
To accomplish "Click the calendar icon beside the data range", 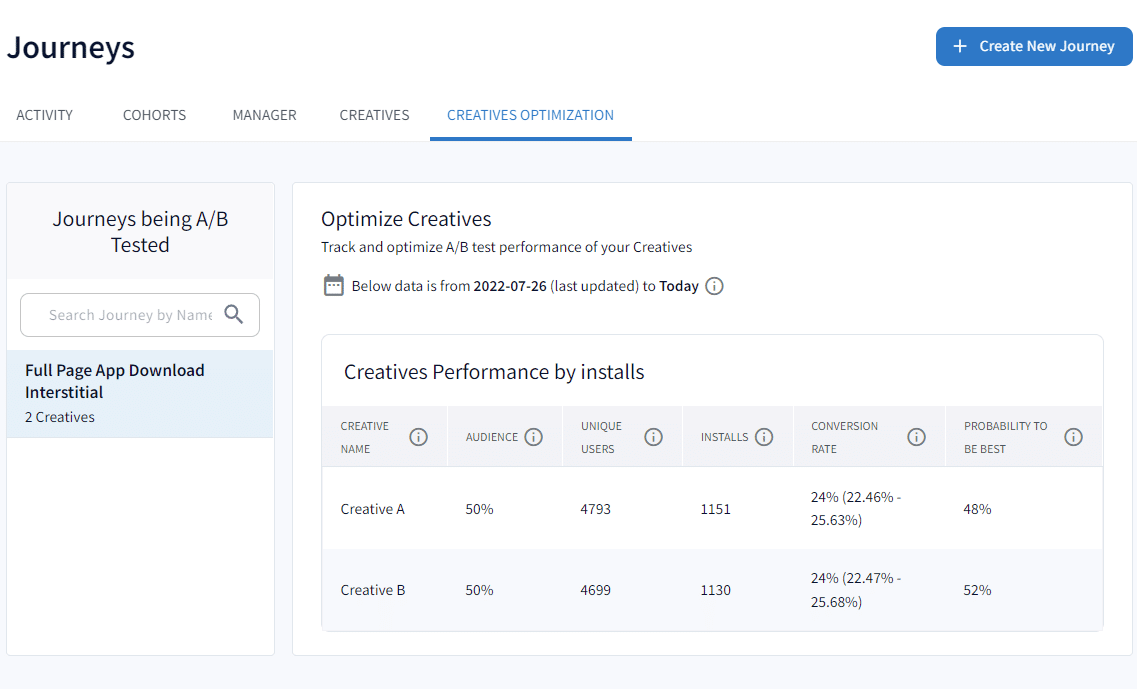I will click(x=333, y=285).
